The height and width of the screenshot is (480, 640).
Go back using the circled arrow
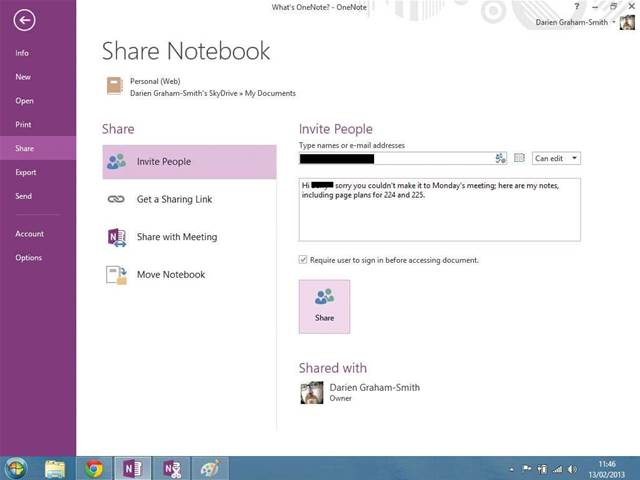[24, 20]
